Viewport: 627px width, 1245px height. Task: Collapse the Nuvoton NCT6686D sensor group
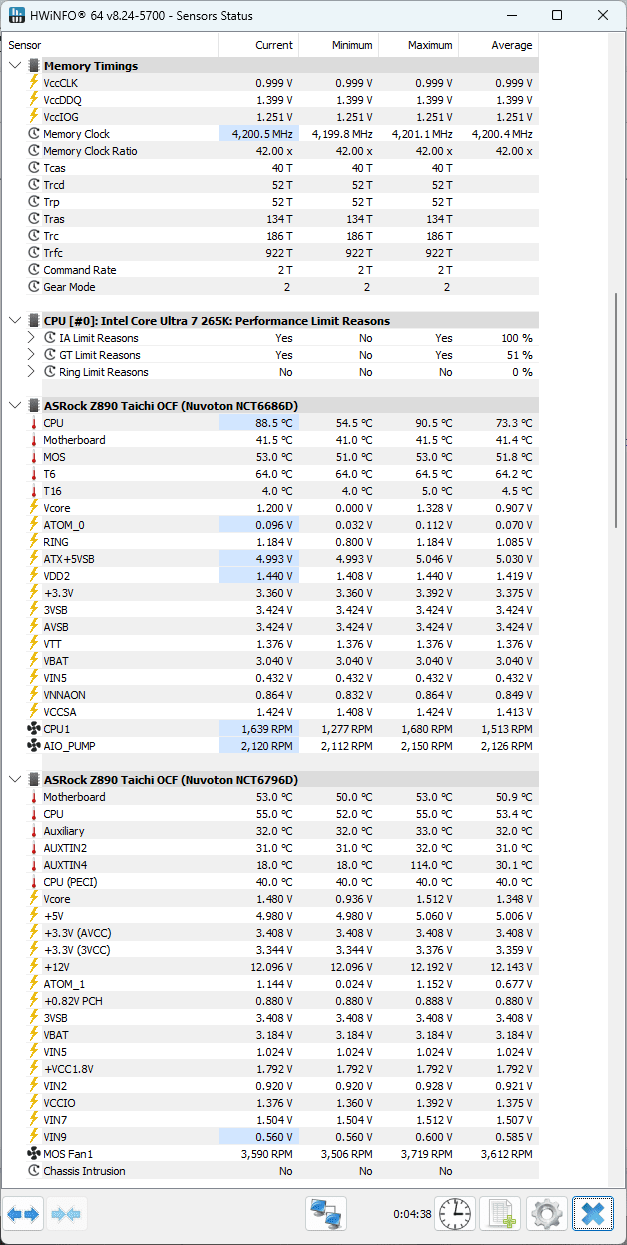tap(14, 406)
